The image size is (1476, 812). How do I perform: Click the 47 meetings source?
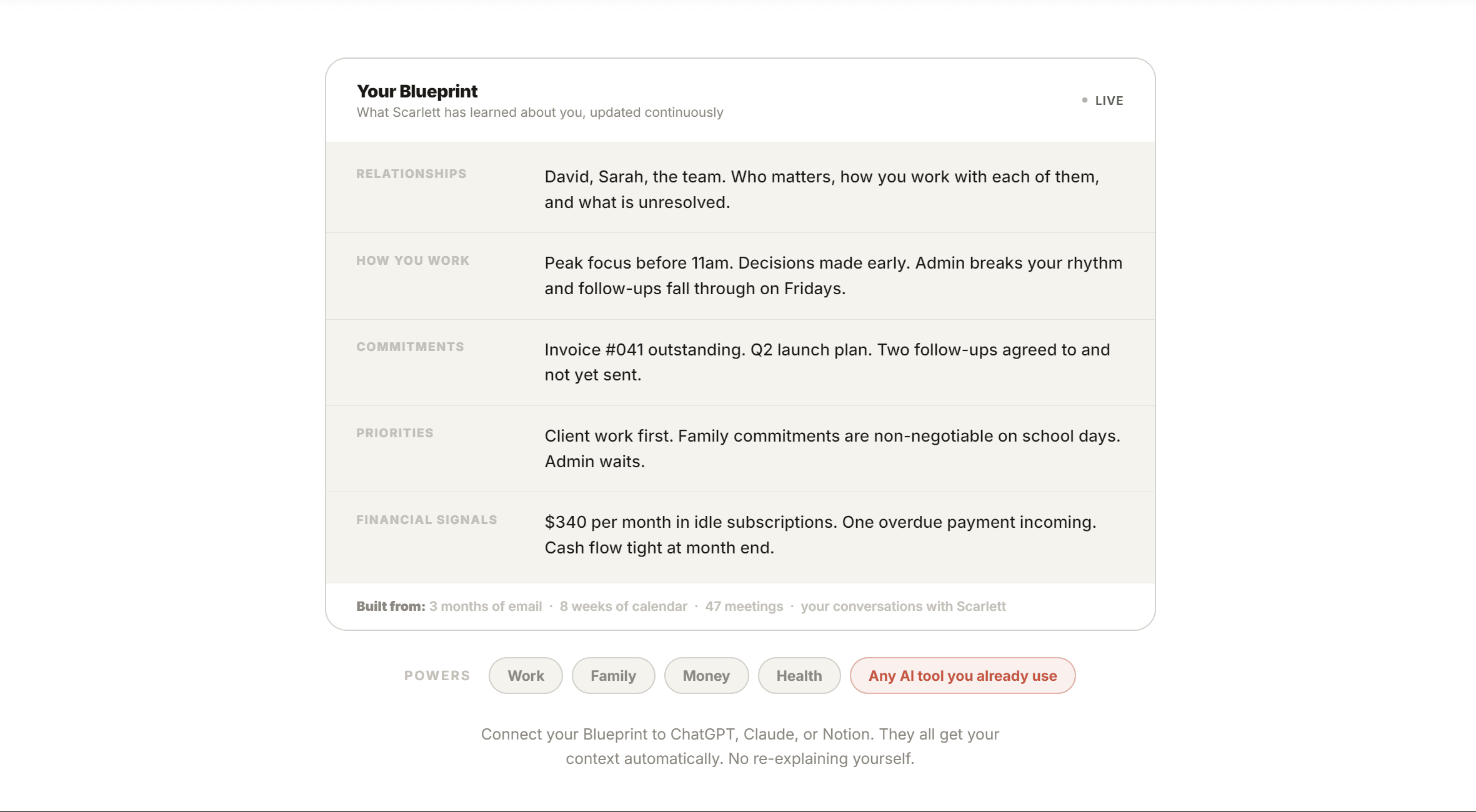[x=744, y=606]
